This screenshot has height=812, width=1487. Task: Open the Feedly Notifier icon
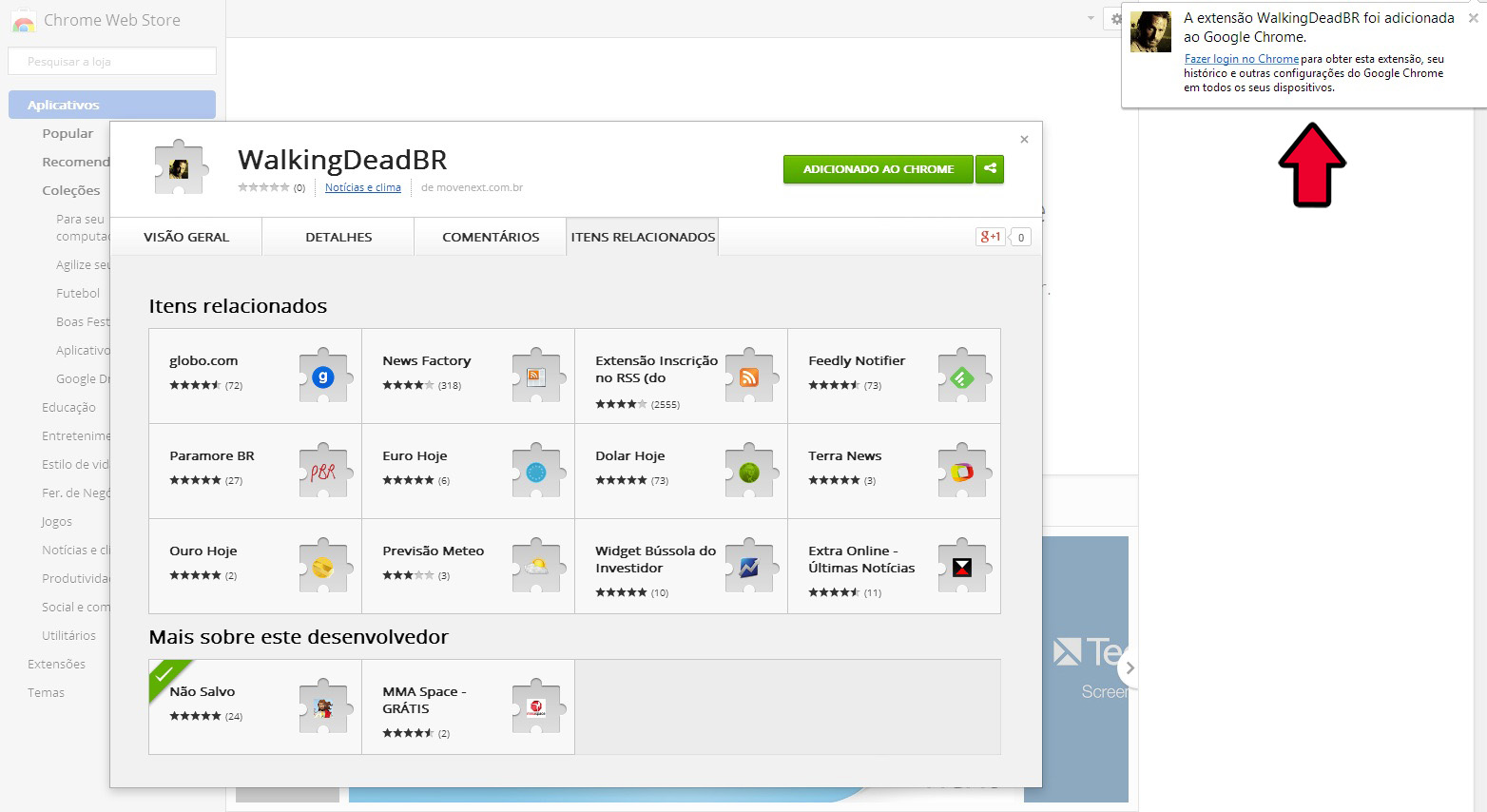point(962,377)
